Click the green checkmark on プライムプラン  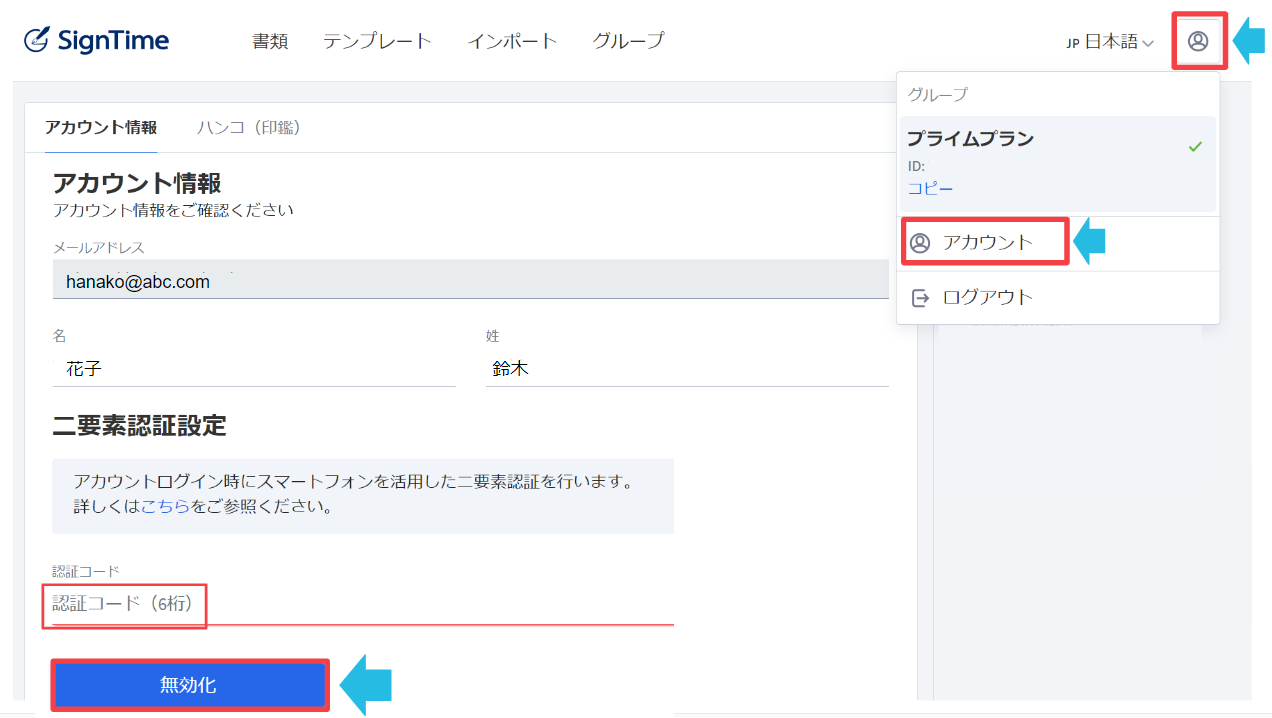click(1195, 147)
